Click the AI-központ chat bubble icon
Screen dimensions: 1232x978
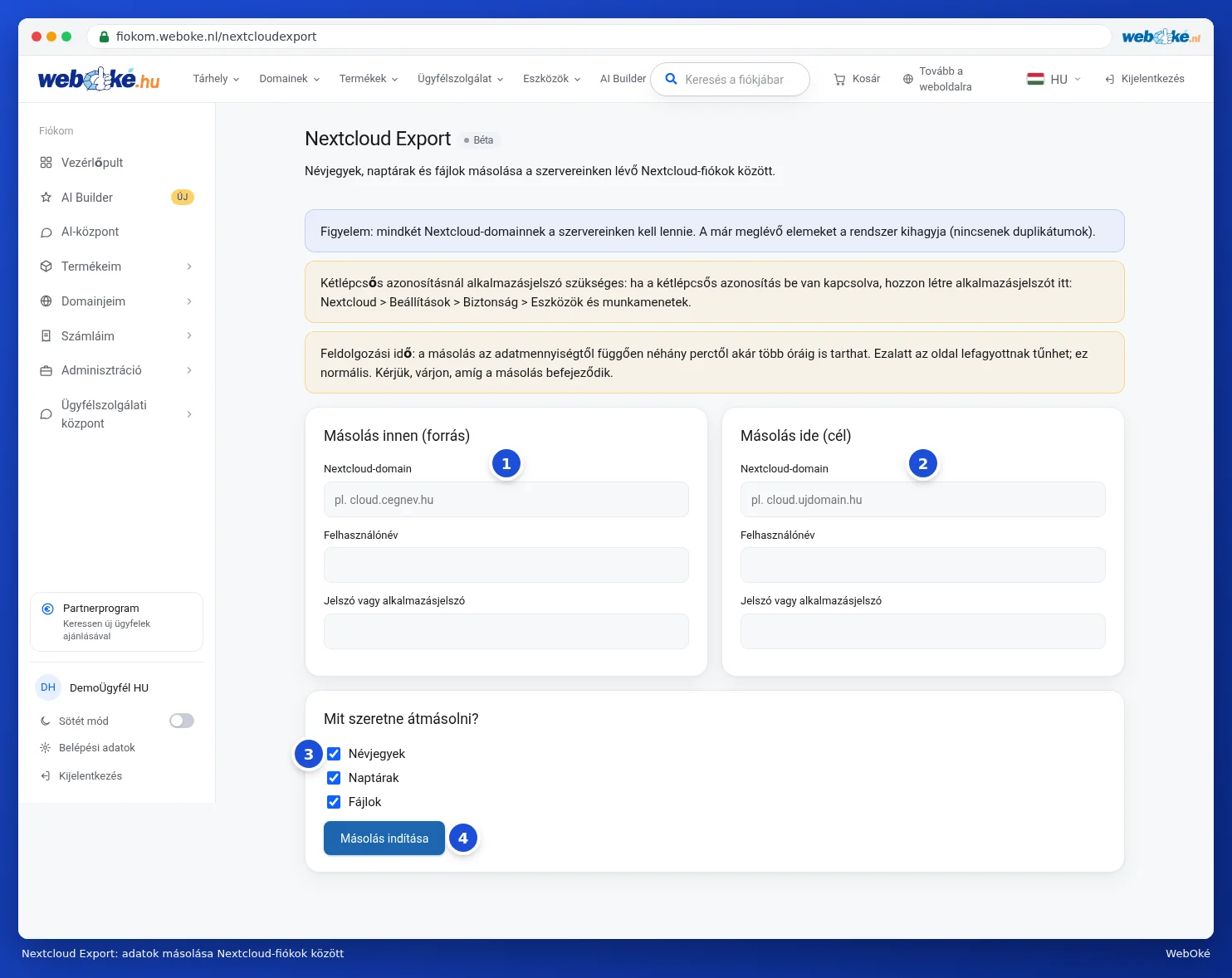click(x=46, y=232)
